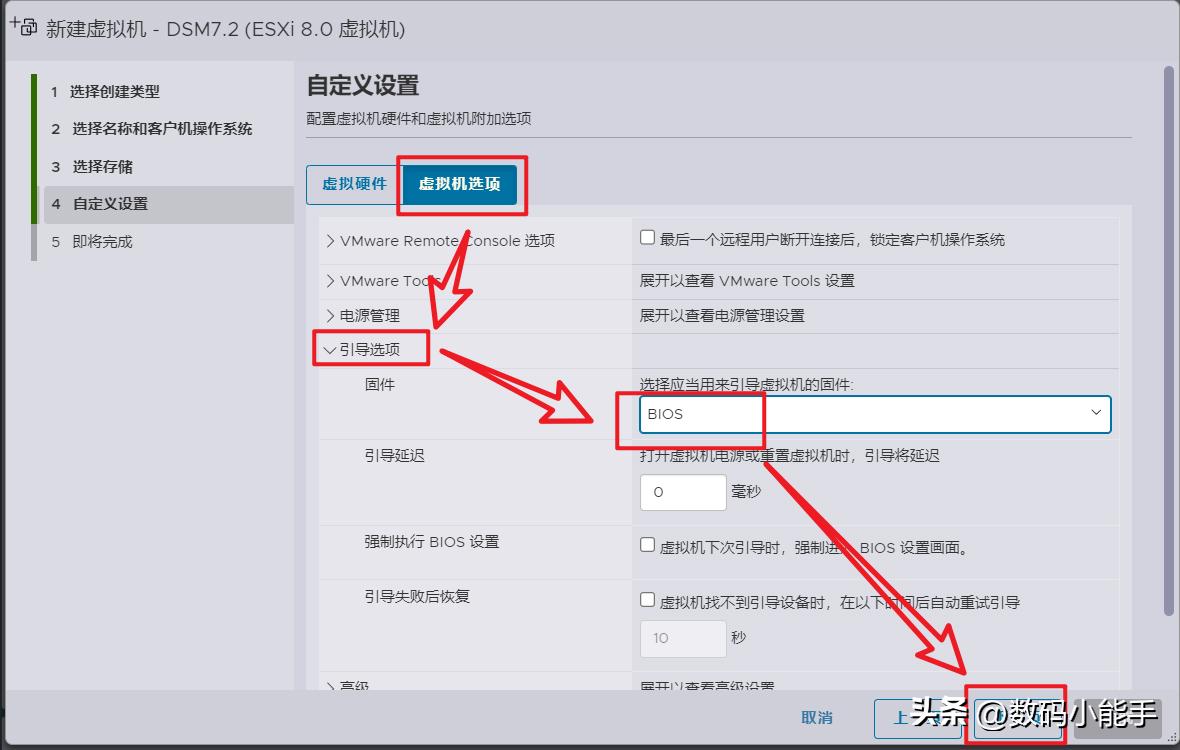Click the 取消 button
This screenshot has height=750, width=1180.
pyautogui.click(x=818, y=718)
